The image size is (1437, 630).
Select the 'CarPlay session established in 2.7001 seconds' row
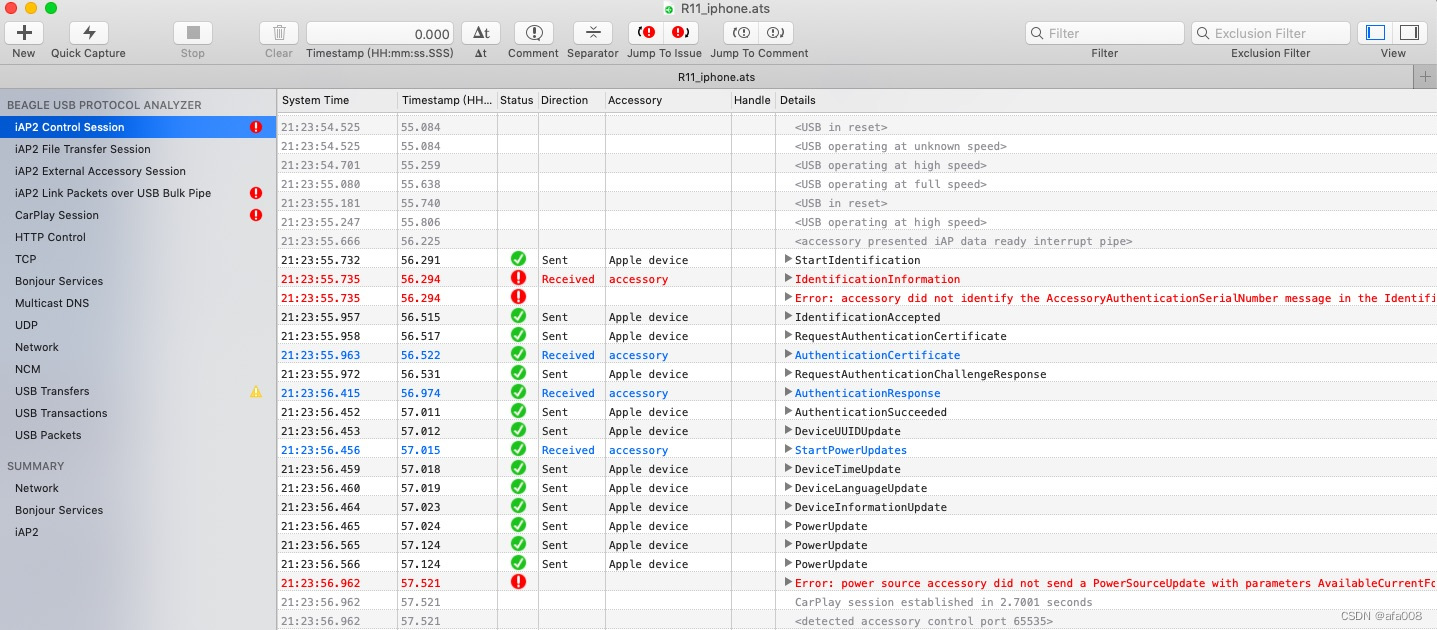(857, 602)
